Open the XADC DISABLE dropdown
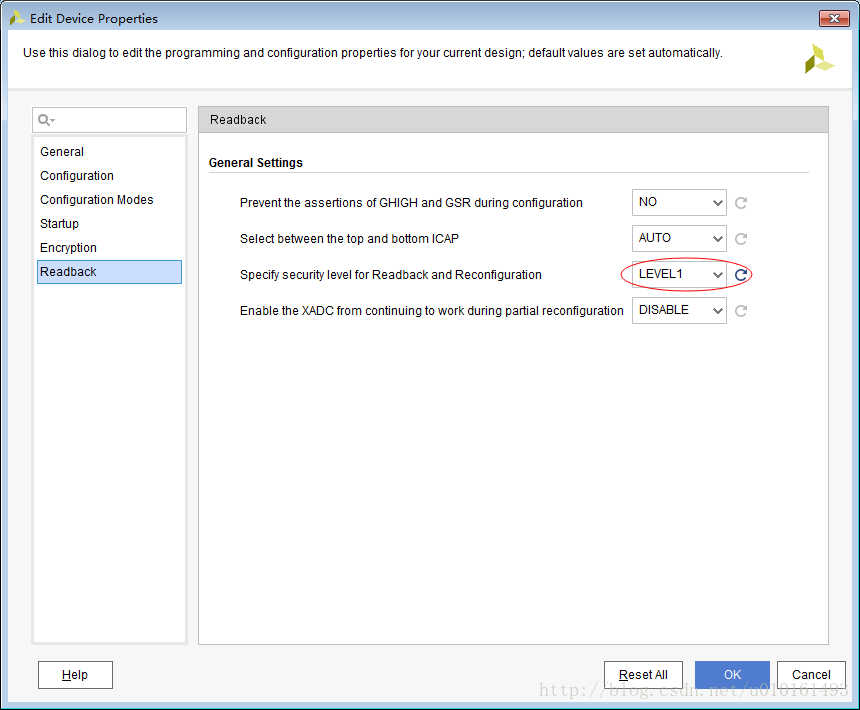The width and height of the screenshot is (860, 710). pos(679,311)
